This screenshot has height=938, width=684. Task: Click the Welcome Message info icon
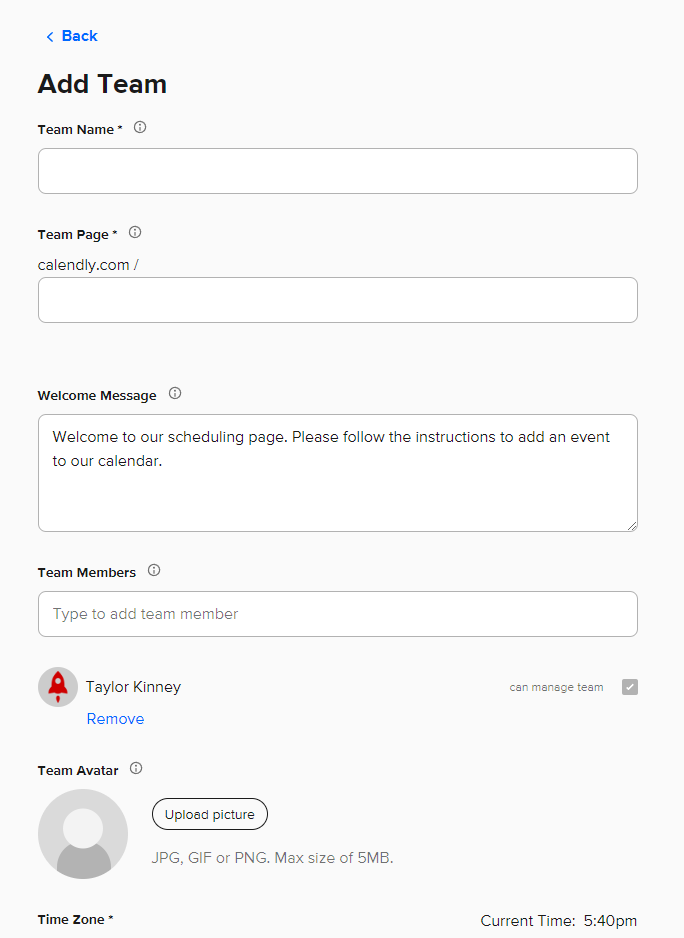175,394
